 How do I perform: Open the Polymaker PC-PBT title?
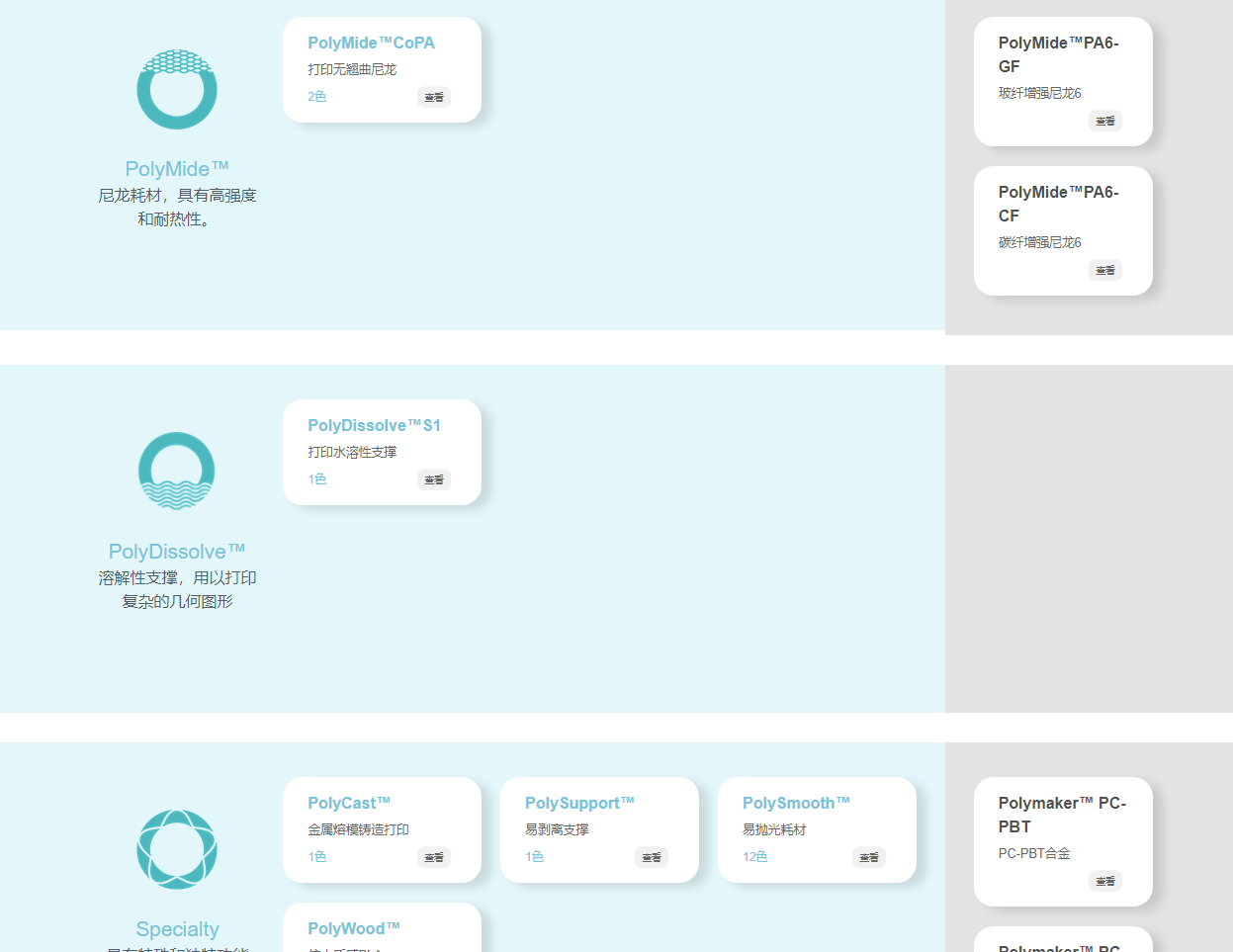coord(1062,815)
